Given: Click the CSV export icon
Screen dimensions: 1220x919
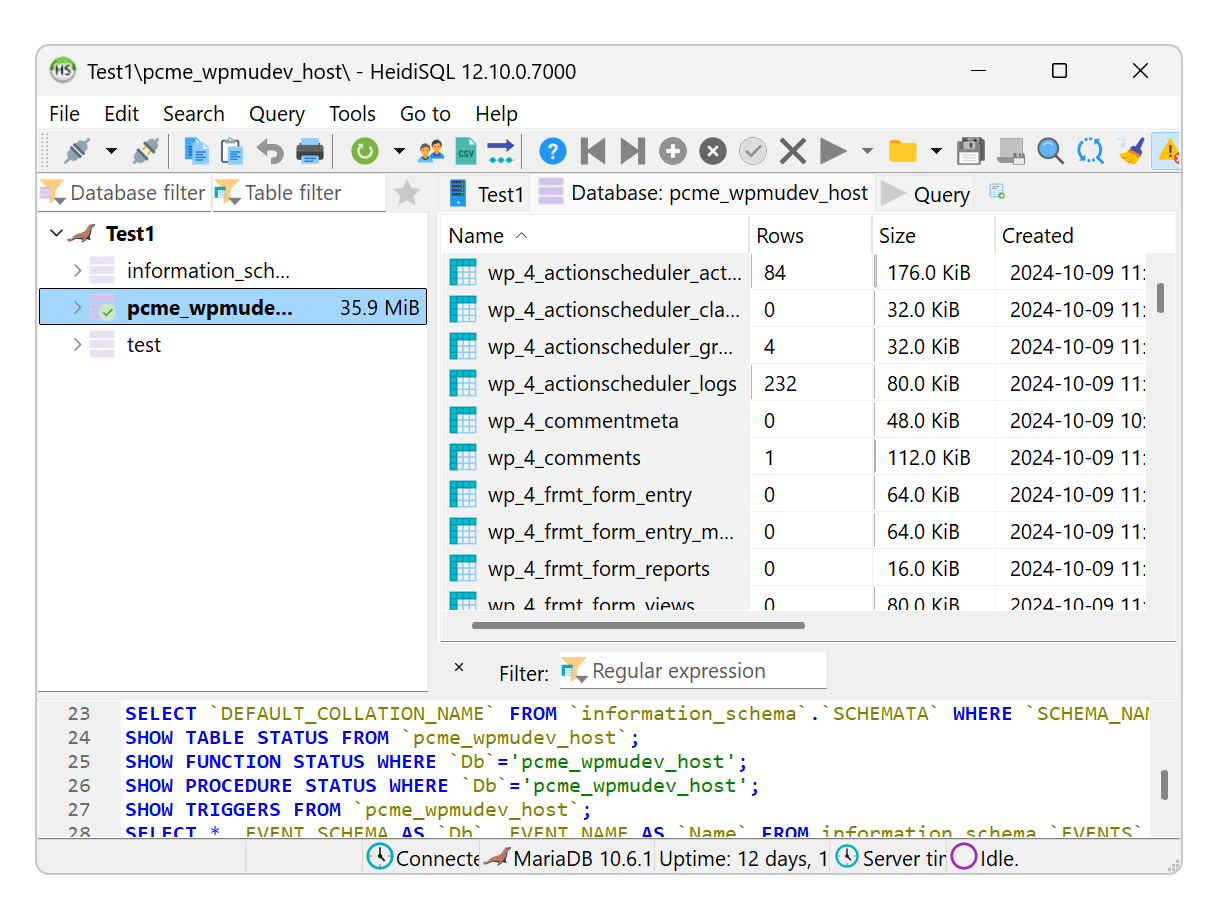Looking at the screenshot, I should pos(465,152).
